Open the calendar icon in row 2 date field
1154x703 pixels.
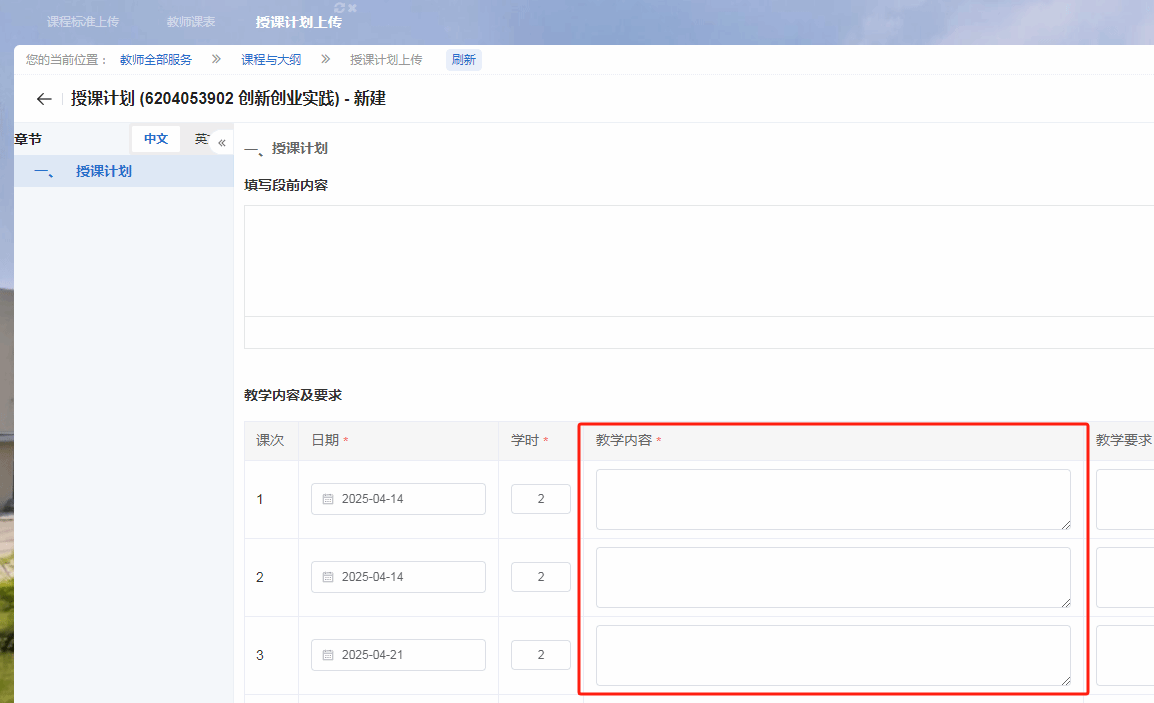[x=327, y=577]
